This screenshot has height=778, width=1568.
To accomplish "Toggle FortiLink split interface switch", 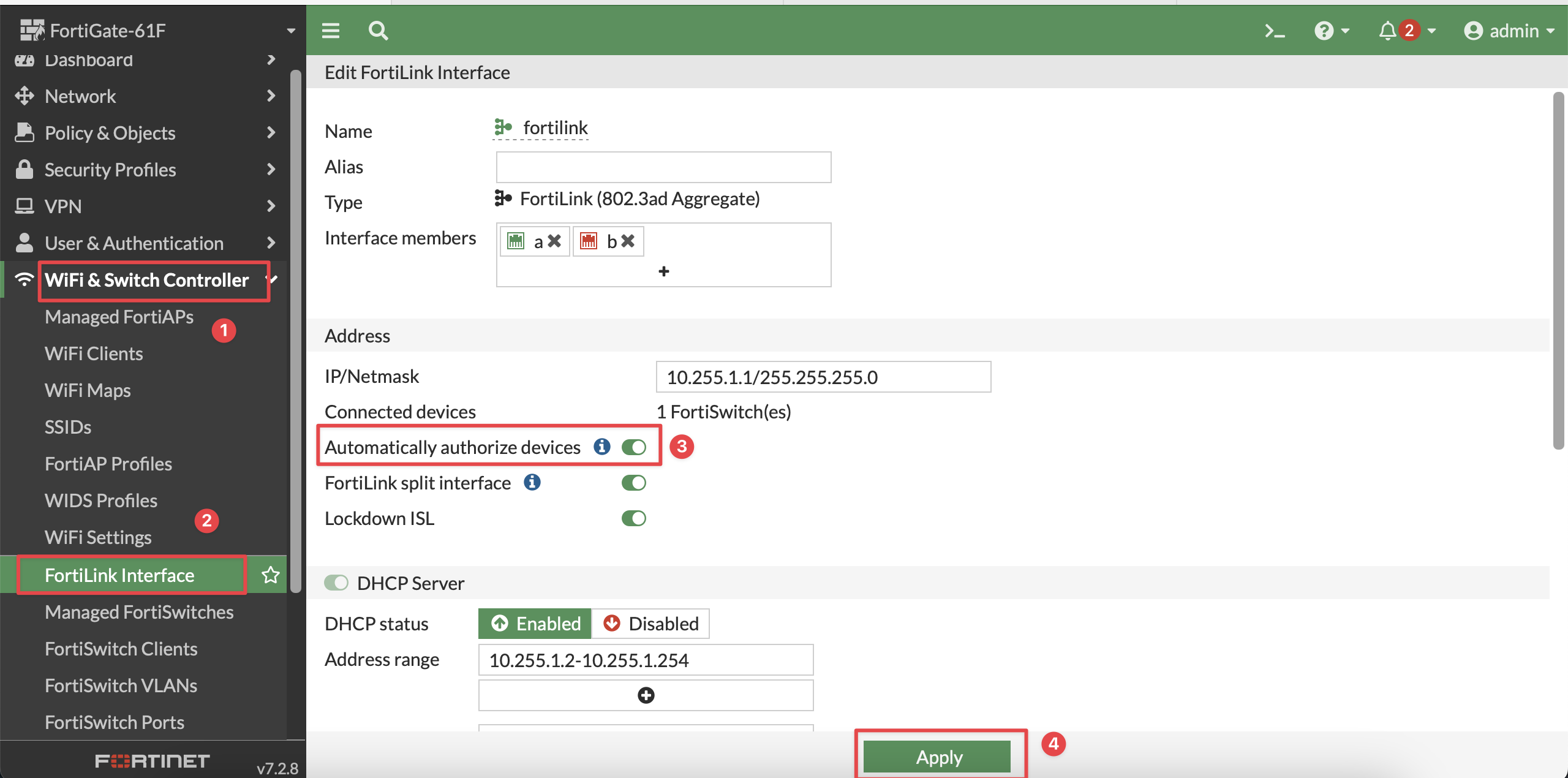I will (x=634, y=483).
